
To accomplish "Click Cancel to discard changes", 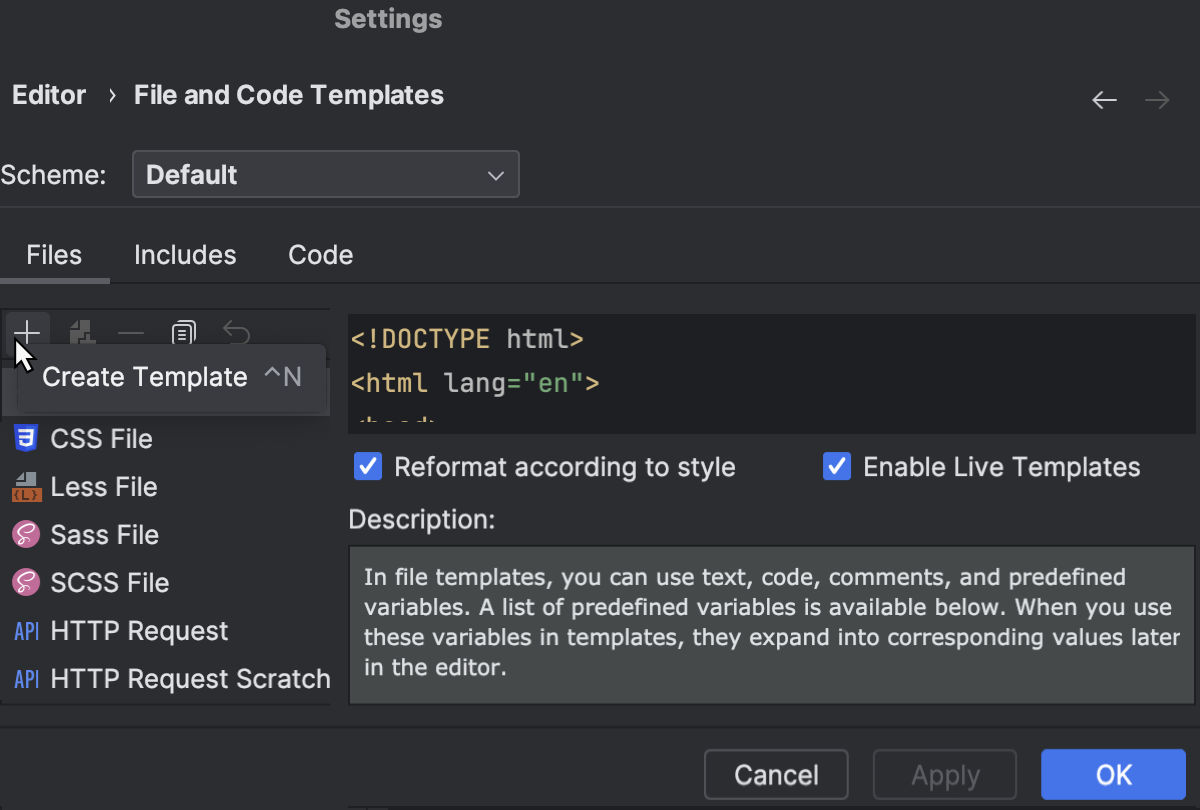I will click(775, 774).
